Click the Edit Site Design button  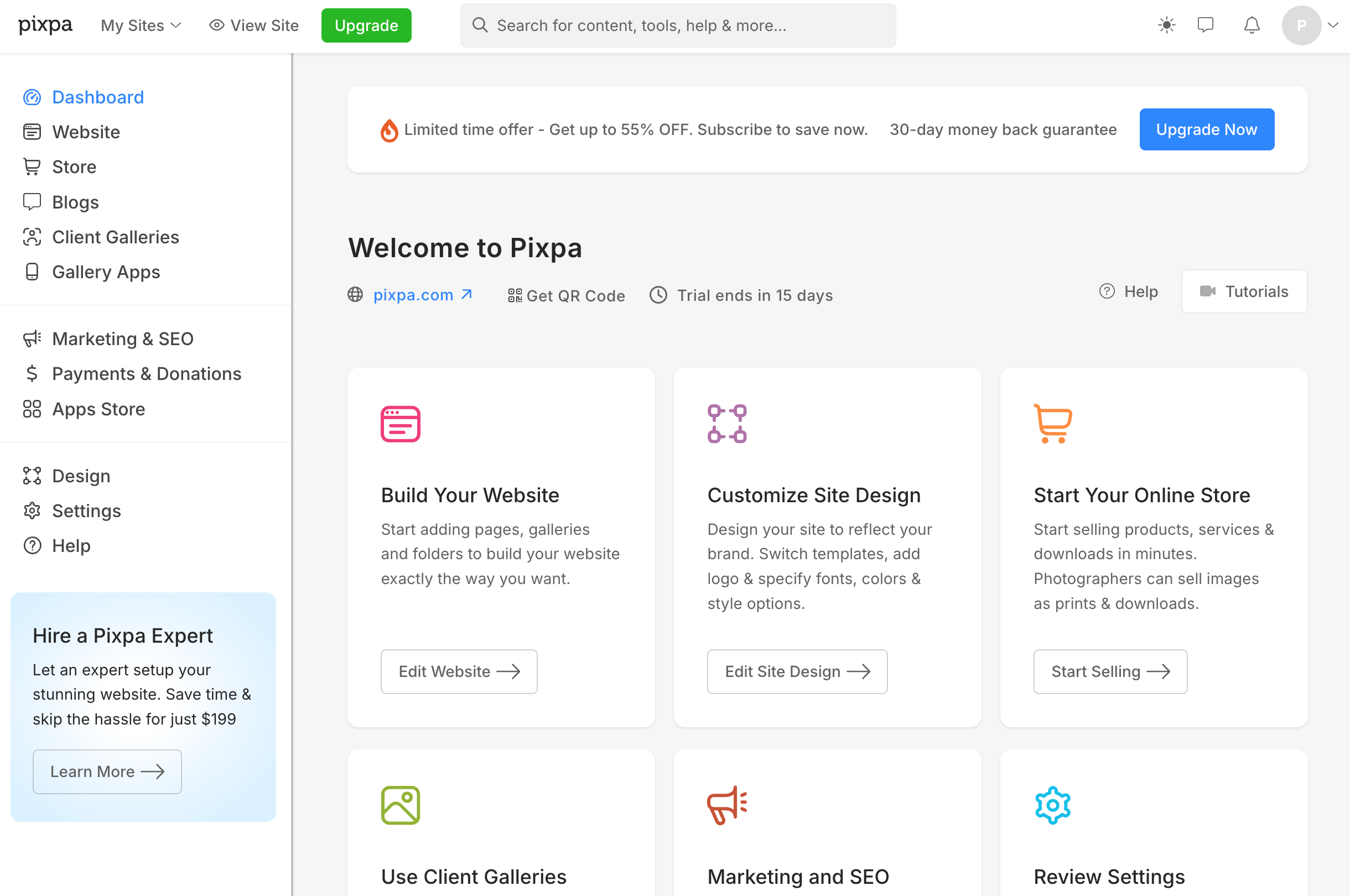pyautogui.click(x=797, y=671)
